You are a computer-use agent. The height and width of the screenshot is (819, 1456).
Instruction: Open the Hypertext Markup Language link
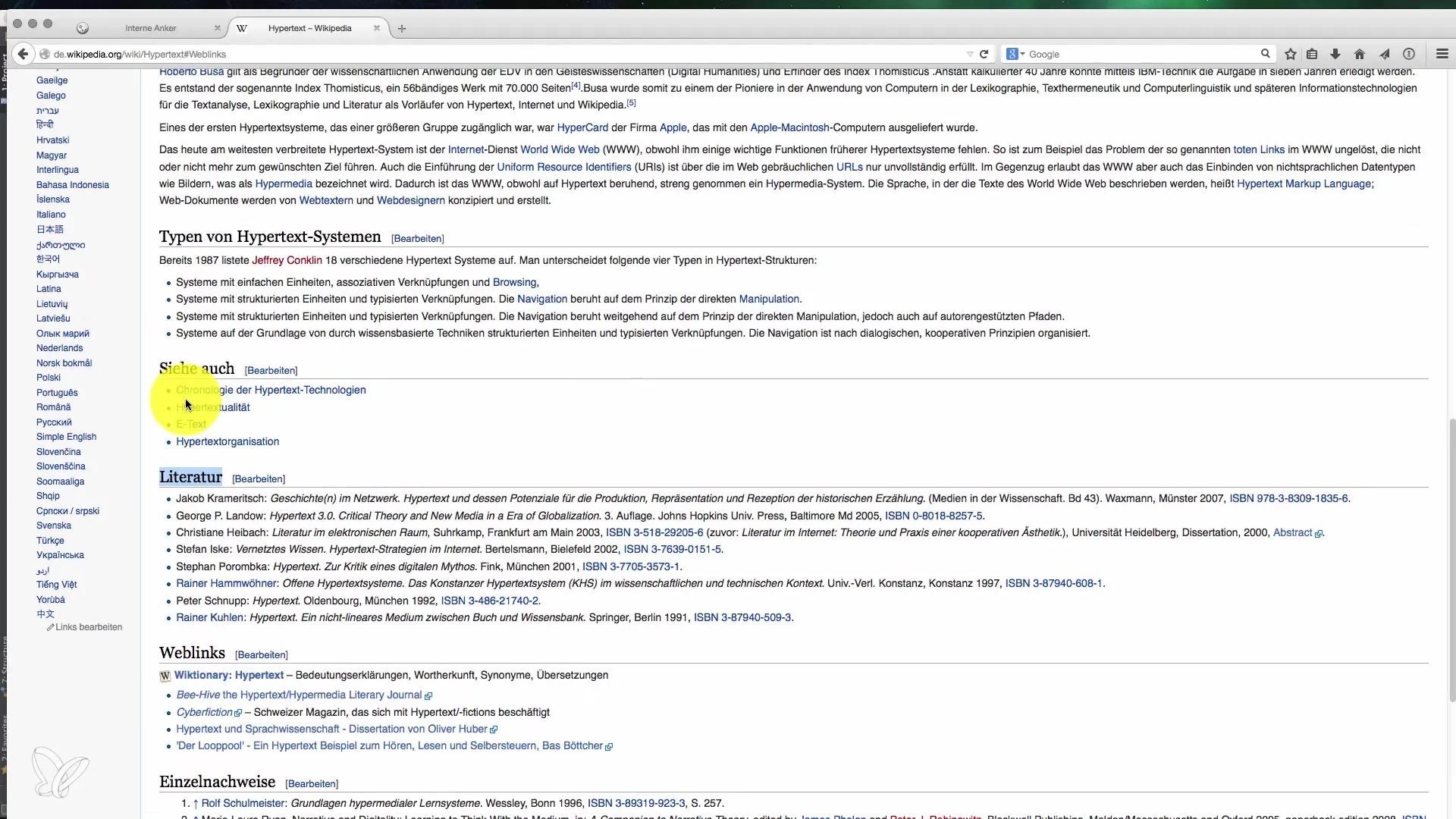tap(1304, 184)
